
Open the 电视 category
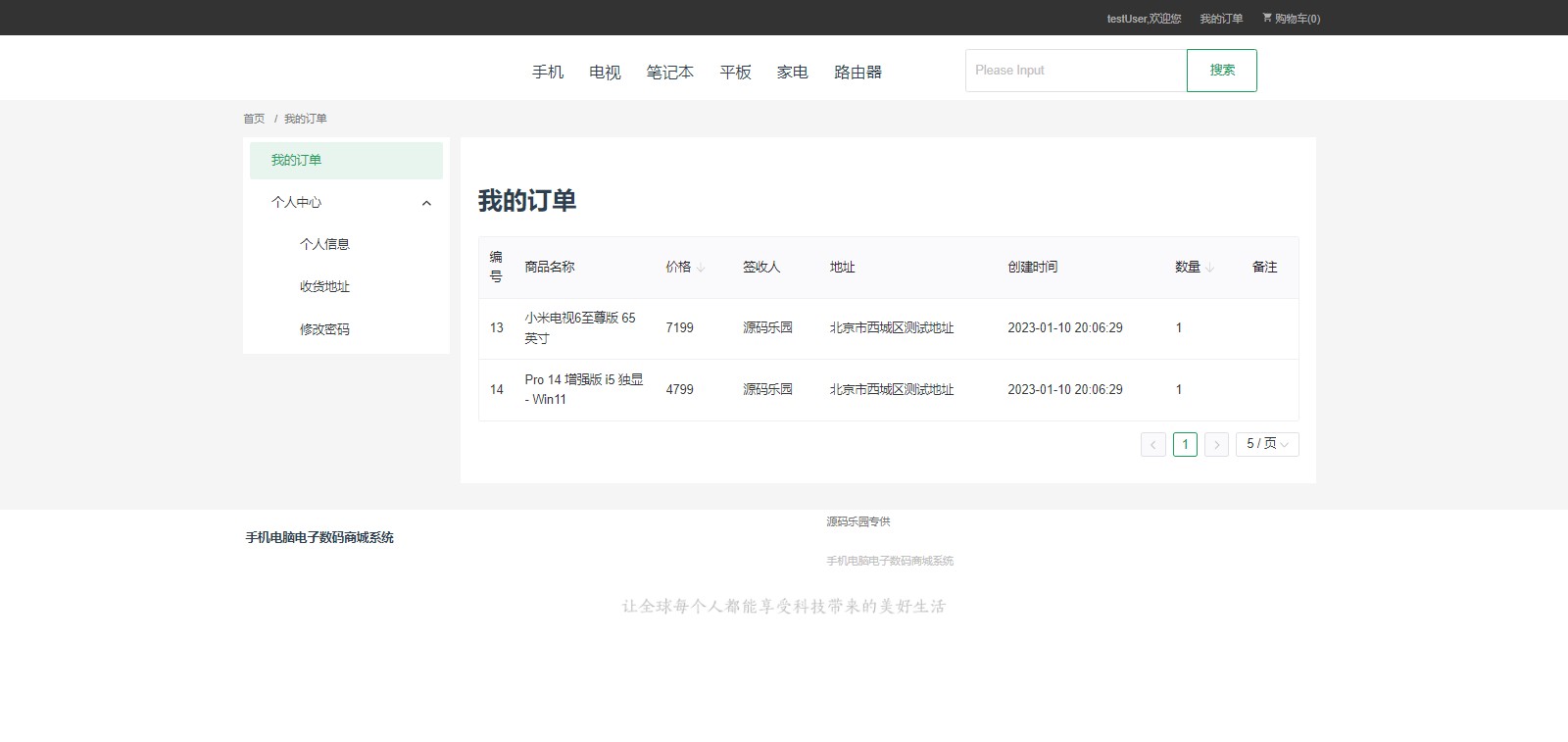tap(605, 72)
